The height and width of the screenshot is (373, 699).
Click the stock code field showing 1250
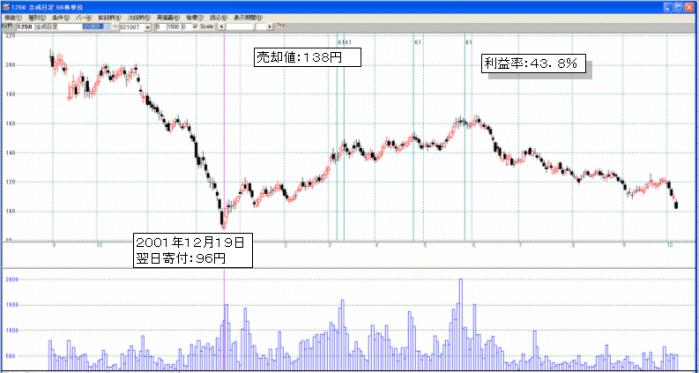pyautogui.click(x=25, y=27)
